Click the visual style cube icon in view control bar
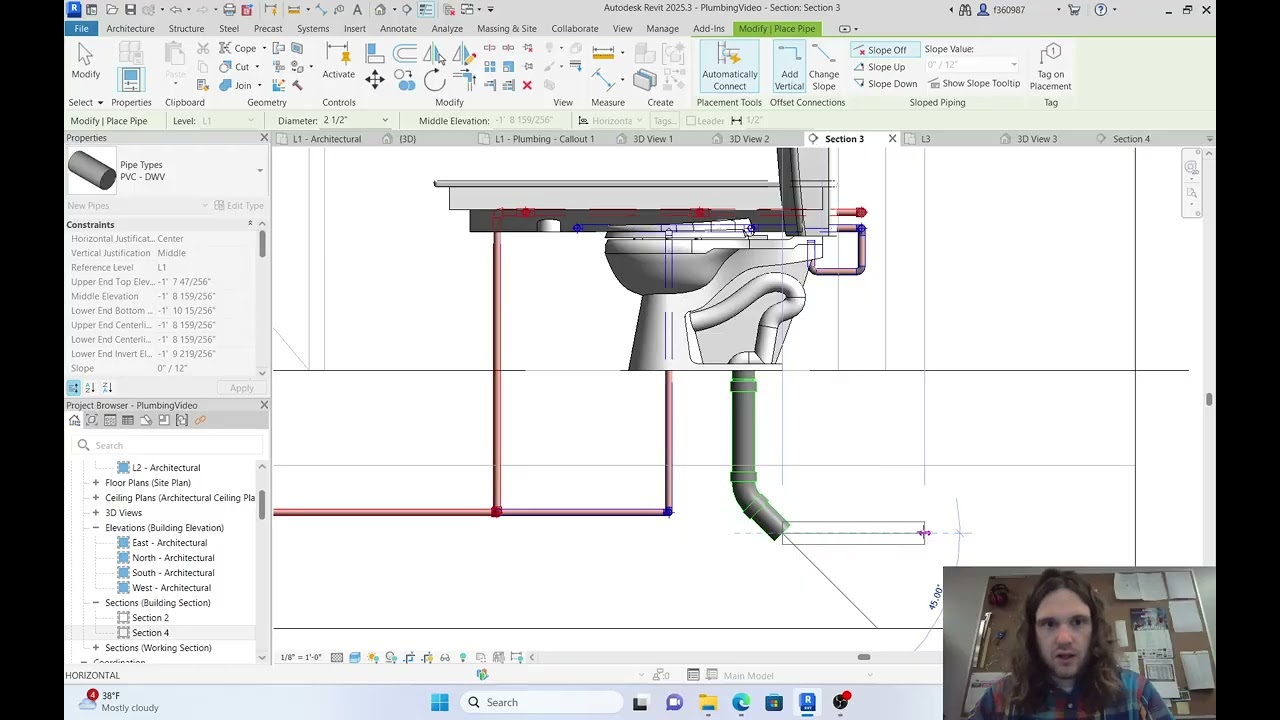Viewport: 1280px width, 720px height. tap(354, 657)
